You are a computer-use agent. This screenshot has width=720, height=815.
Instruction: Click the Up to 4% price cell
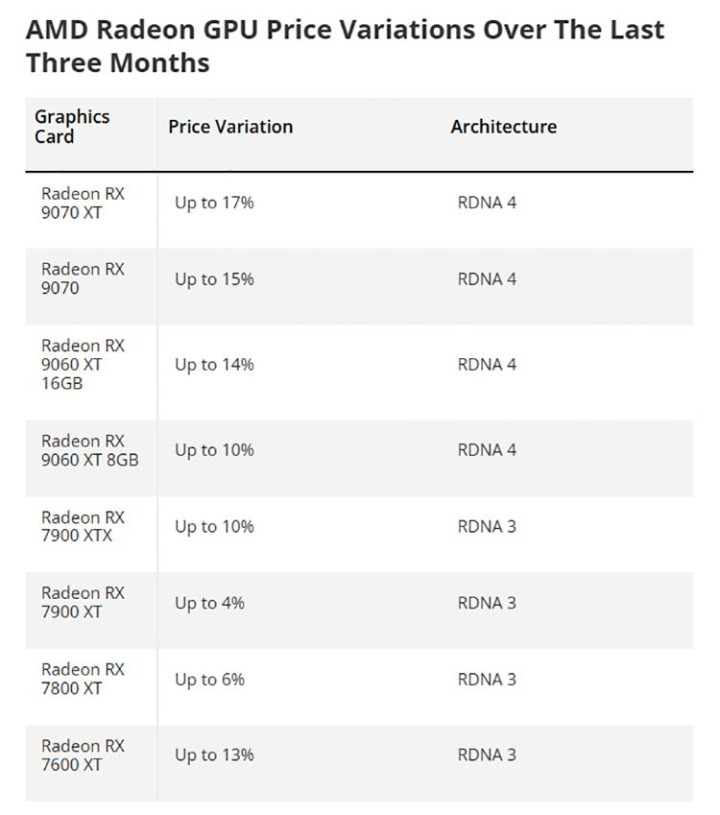[x=209, y=603]
